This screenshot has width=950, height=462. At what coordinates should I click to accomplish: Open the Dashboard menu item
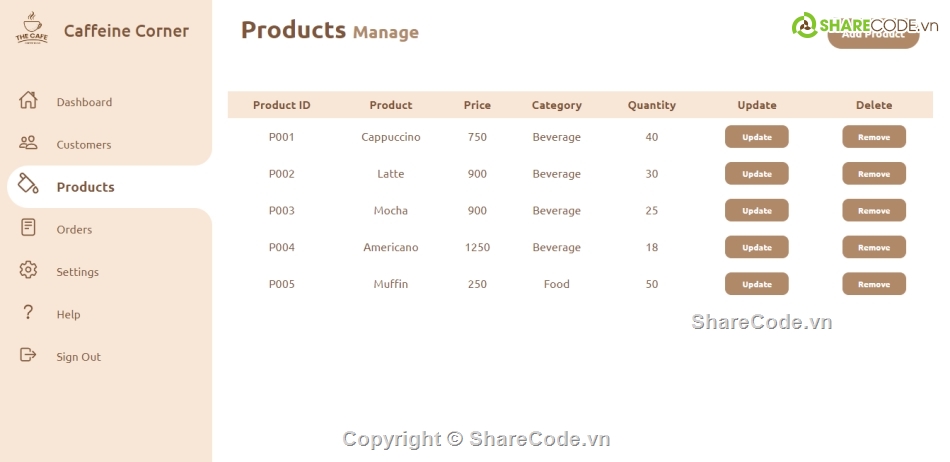point(84,102)
